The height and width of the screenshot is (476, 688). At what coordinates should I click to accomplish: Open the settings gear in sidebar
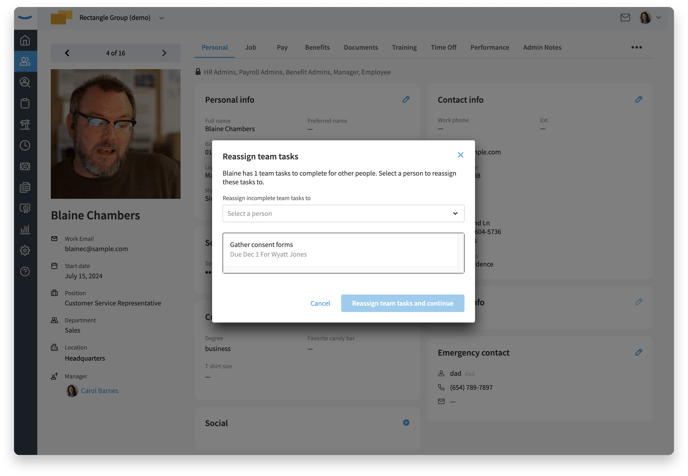coord(25,251)
